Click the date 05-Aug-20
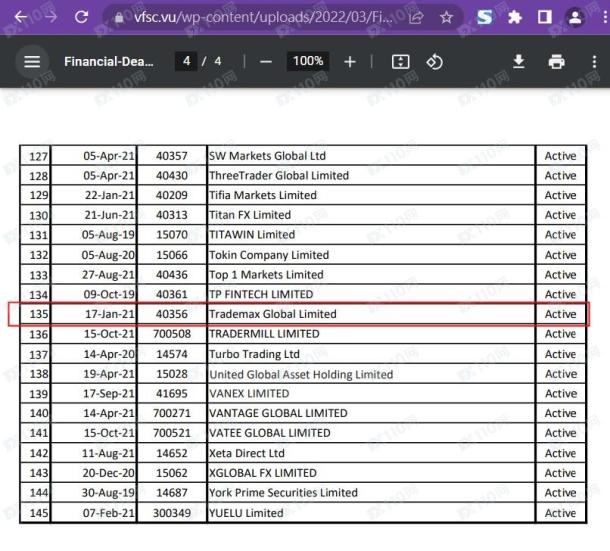This screenshot has height=551, width=610. click(108, 255)
